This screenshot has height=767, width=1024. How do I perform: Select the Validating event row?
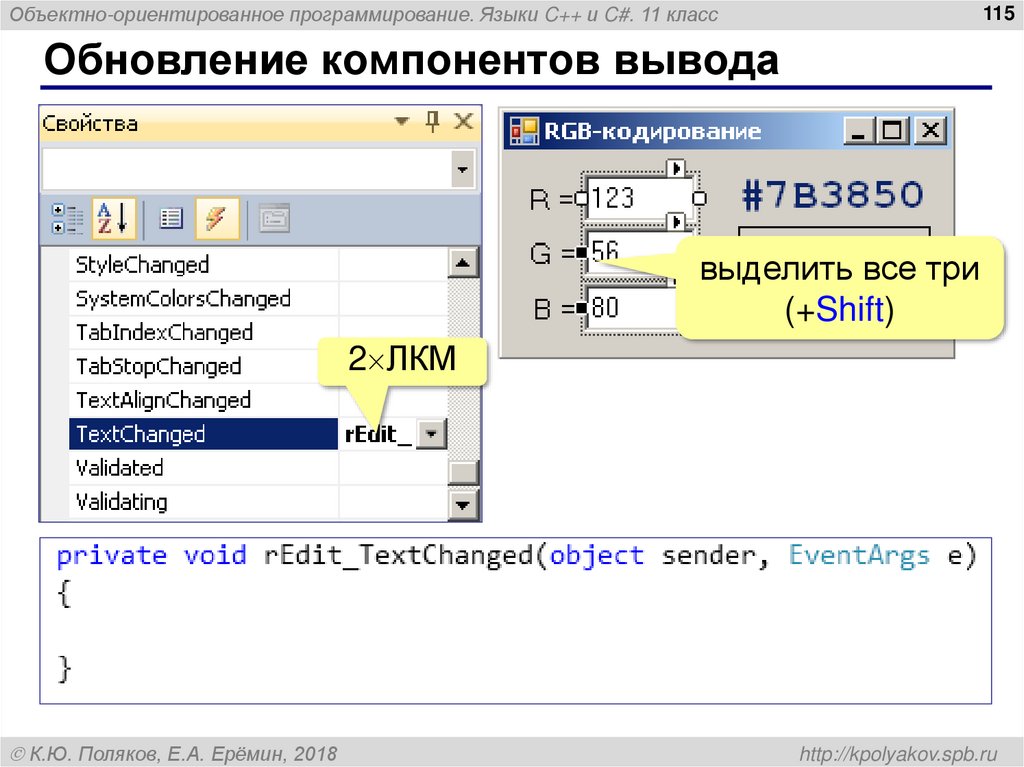pos(258,502)
